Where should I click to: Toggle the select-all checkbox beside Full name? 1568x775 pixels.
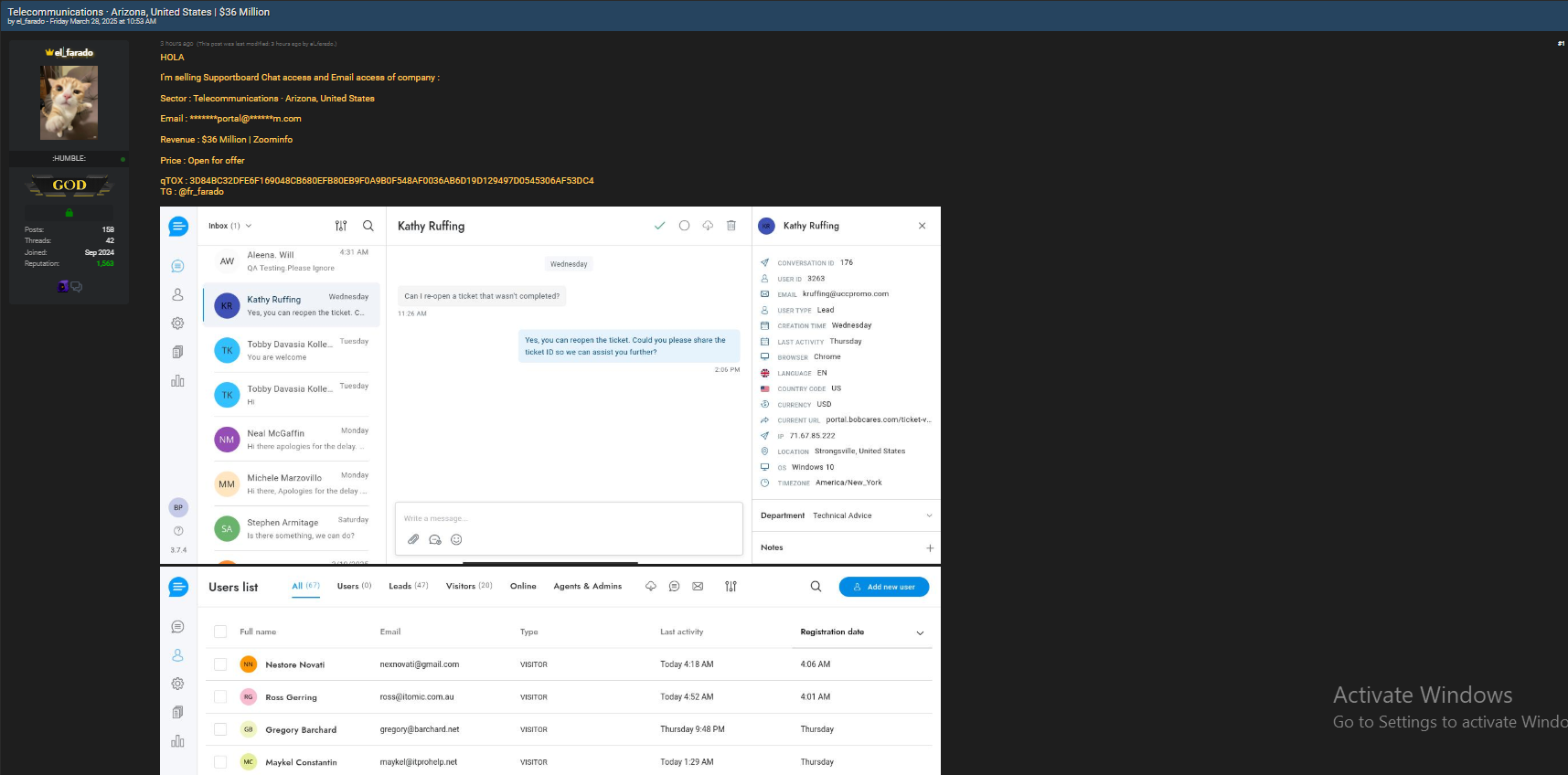220,632
